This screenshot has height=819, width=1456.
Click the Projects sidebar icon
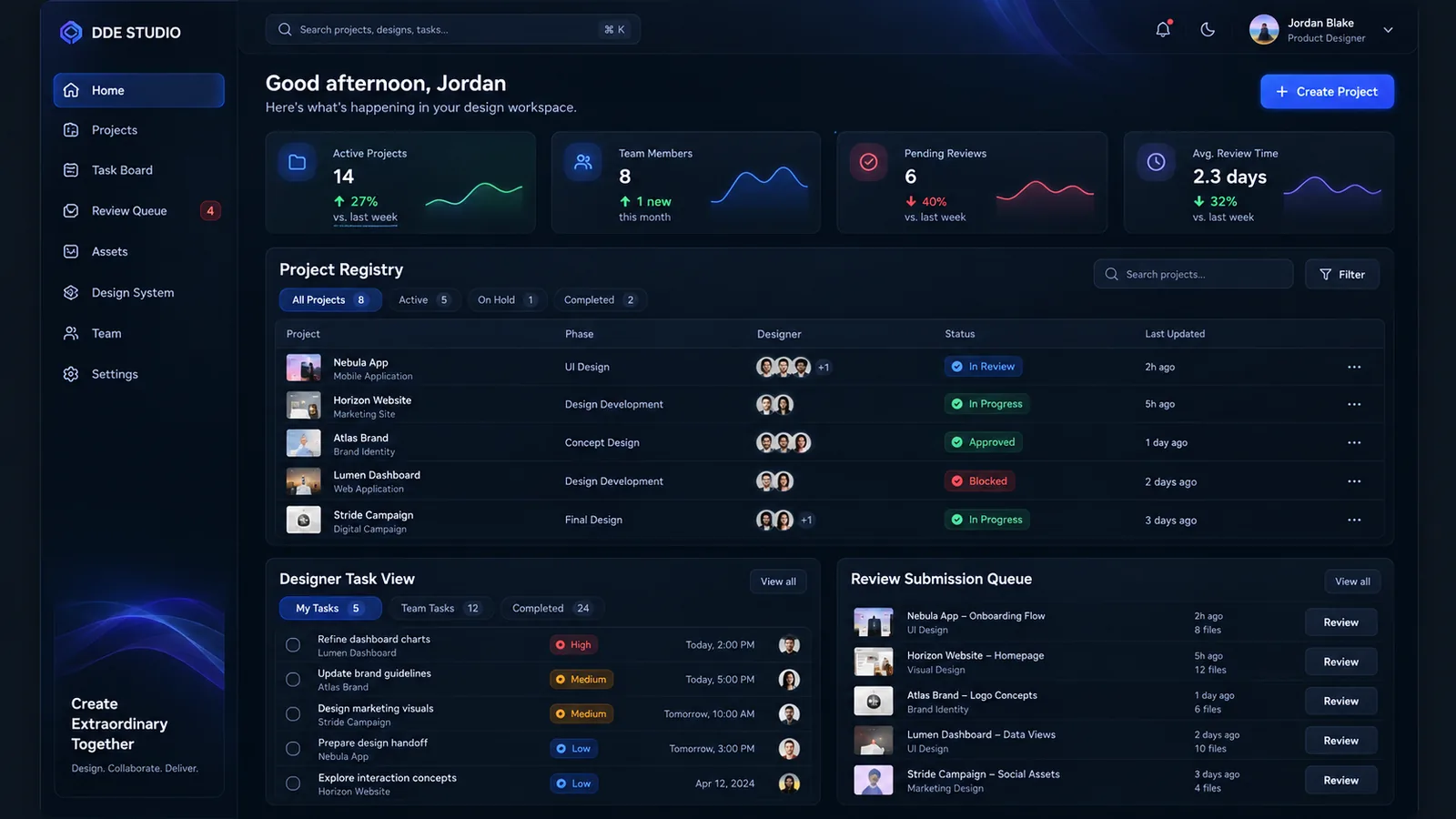71,130
